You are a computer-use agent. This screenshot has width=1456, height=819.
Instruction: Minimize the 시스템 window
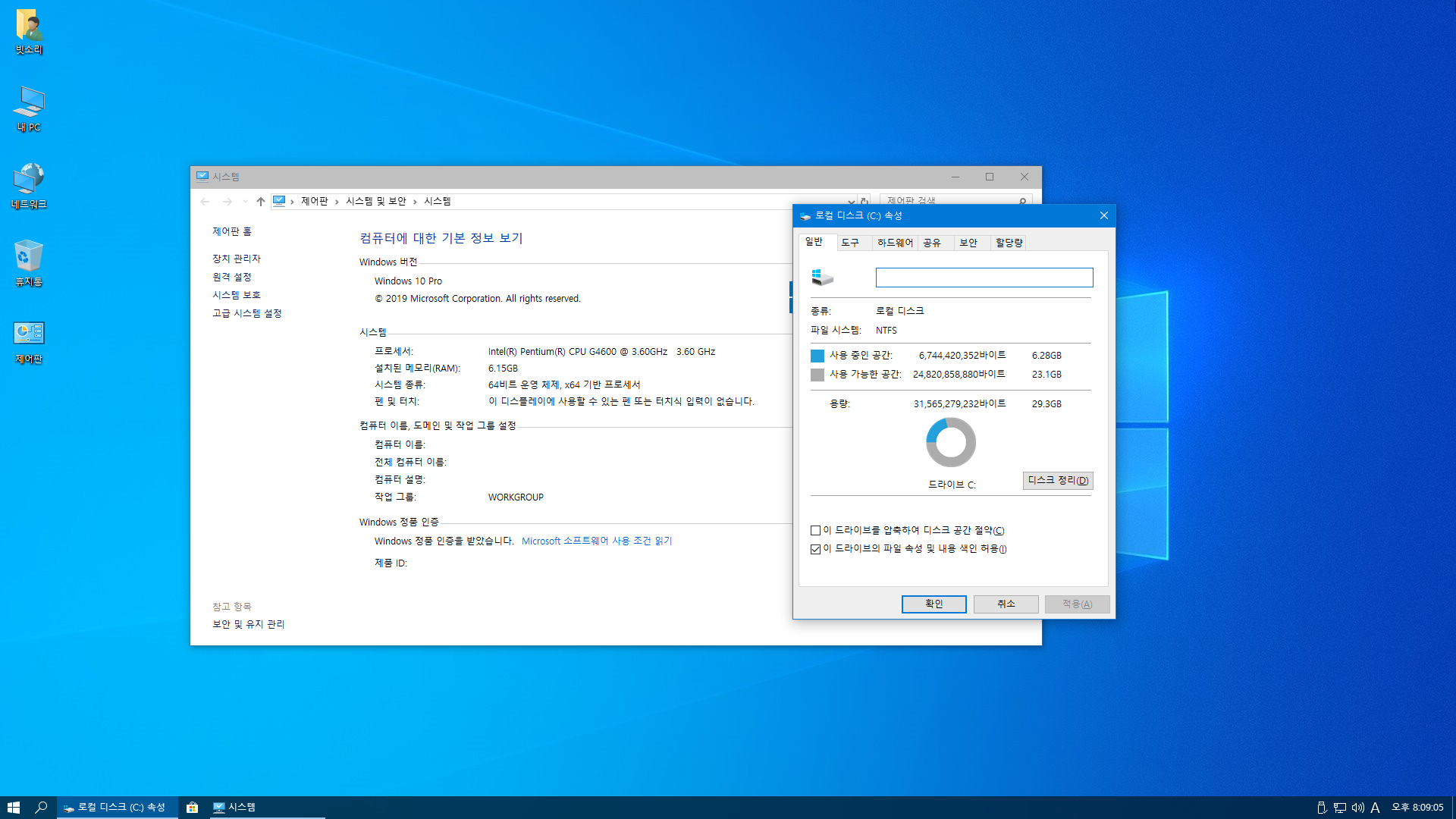point(955,177)
